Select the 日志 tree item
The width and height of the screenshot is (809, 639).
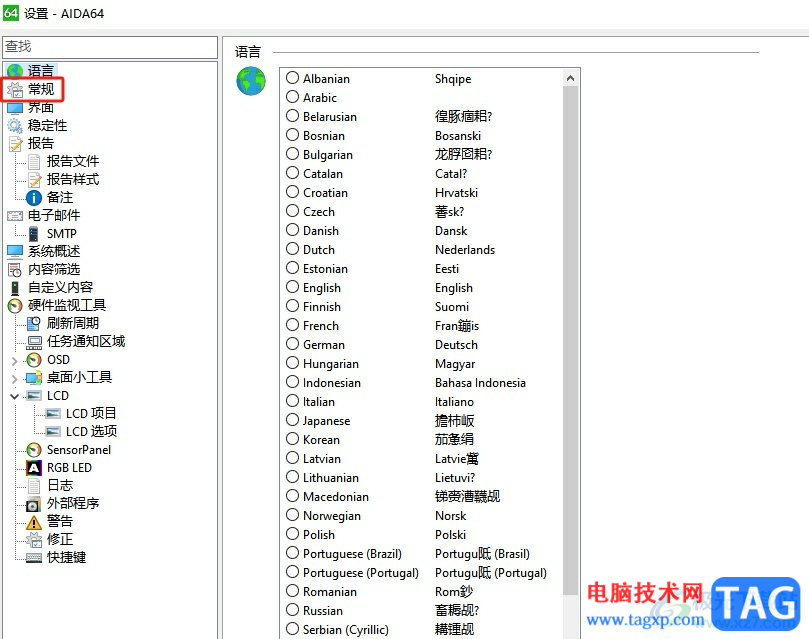click(60, 486)
